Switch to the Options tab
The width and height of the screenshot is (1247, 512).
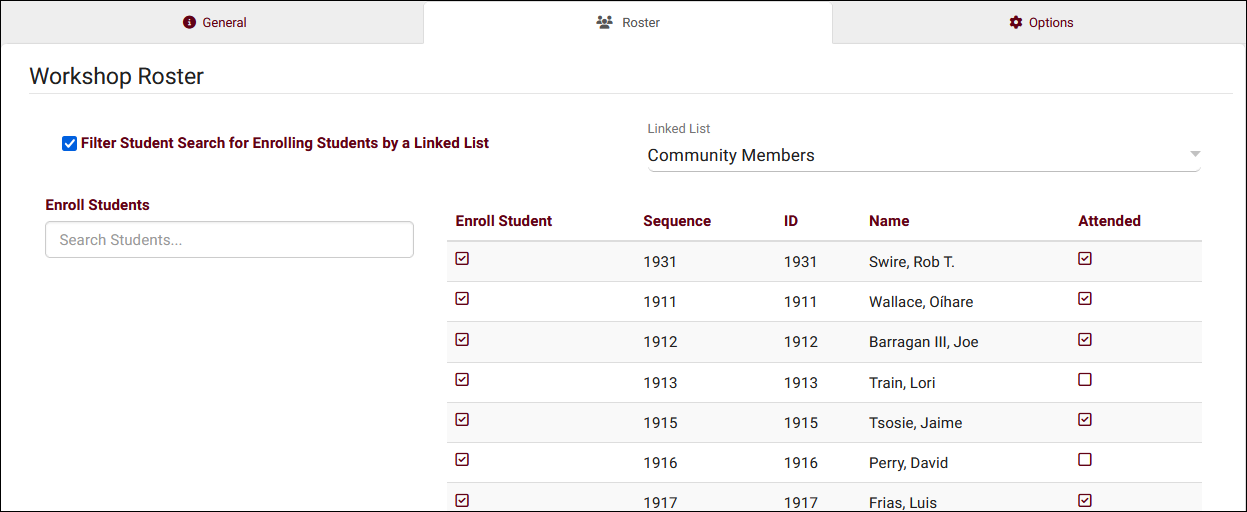coord(1040,22)
